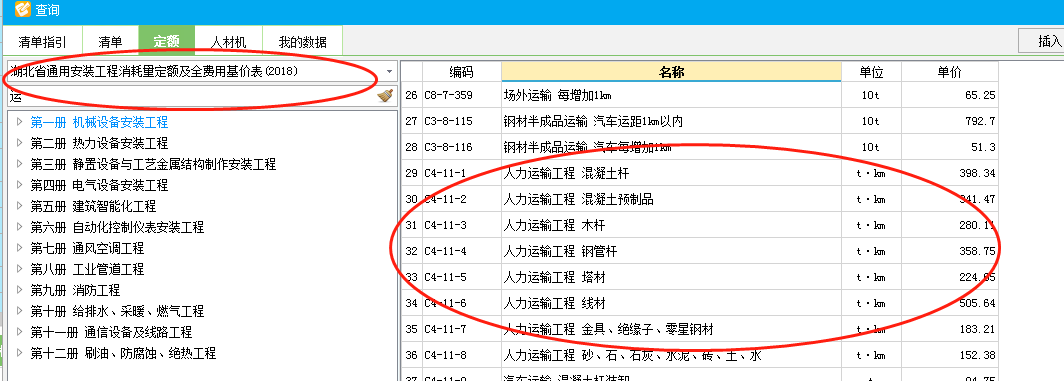Viewport: 1064px width, 381px height.
Task: Select 人力运输工程 混凝土杆 row
Action: coord(699,173)
